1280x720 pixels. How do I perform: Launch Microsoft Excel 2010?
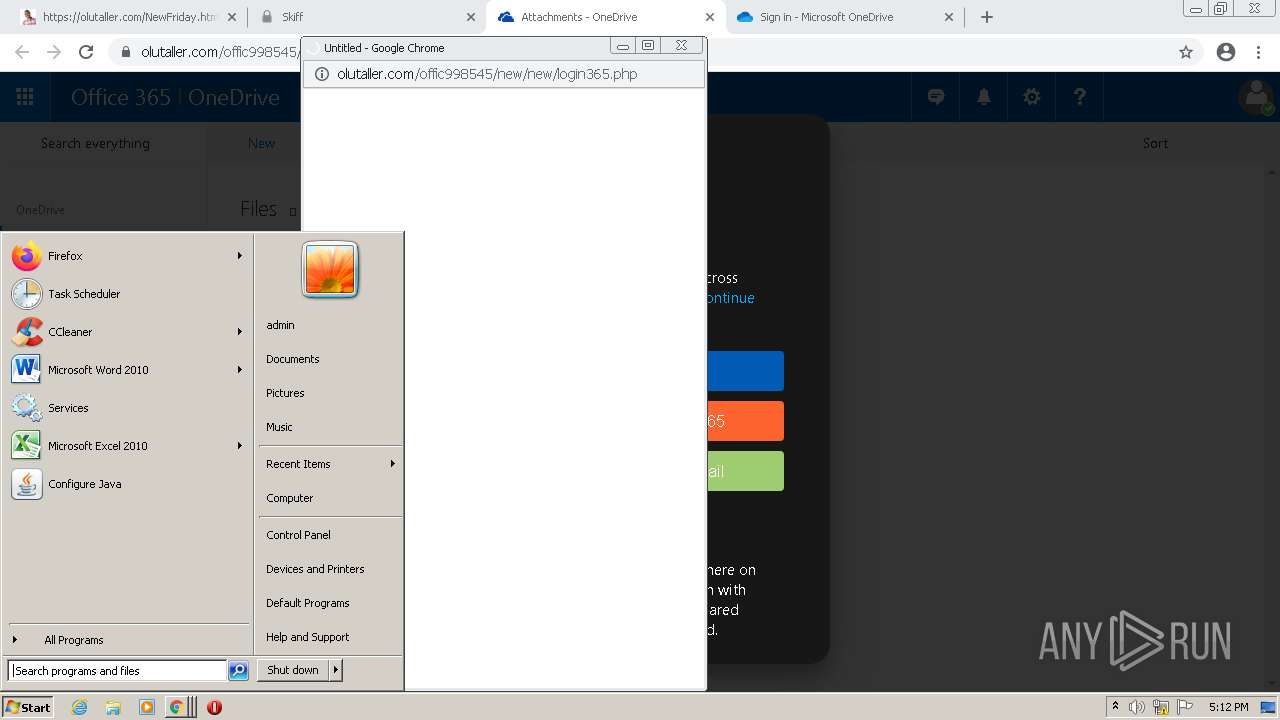point(127,446)
